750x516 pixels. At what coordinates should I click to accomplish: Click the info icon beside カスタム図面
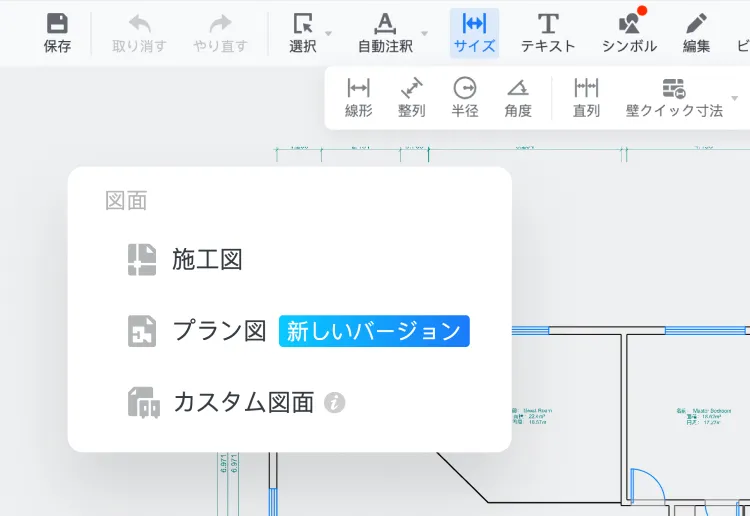[x=336, y=403]
